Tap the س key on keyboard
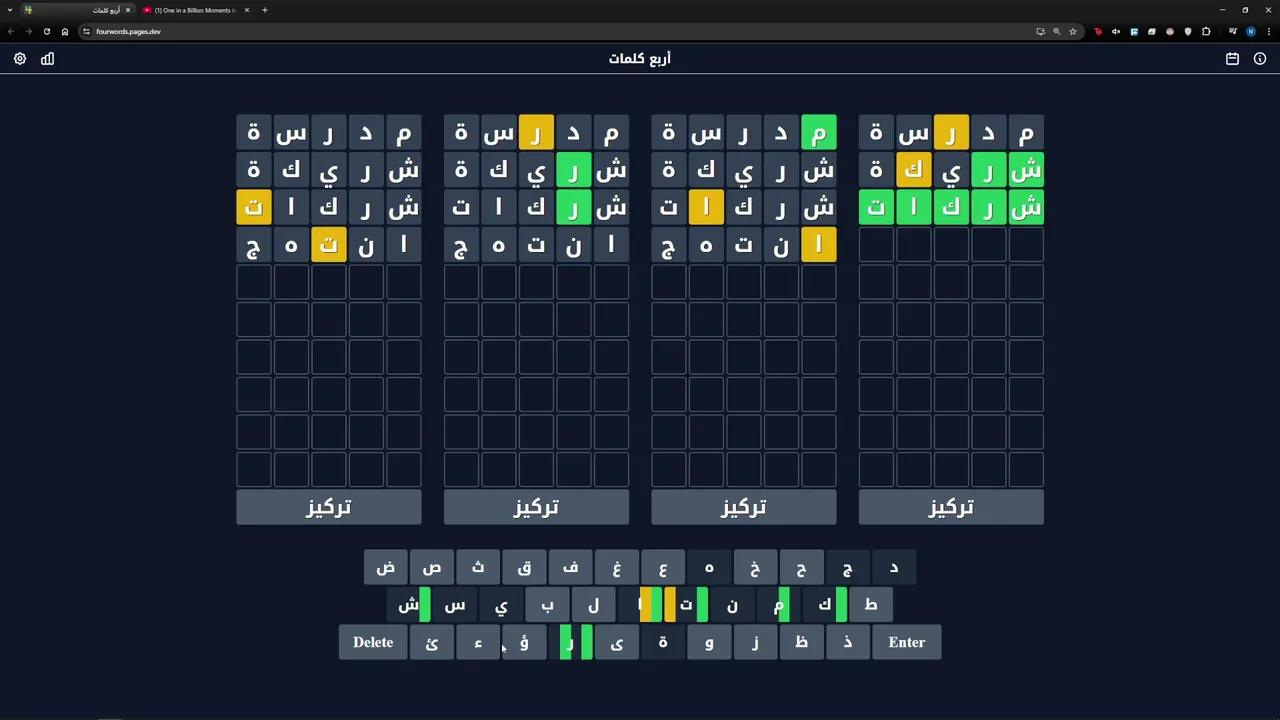The height and width of the screenshot is (720, 1280). point(455,605)
